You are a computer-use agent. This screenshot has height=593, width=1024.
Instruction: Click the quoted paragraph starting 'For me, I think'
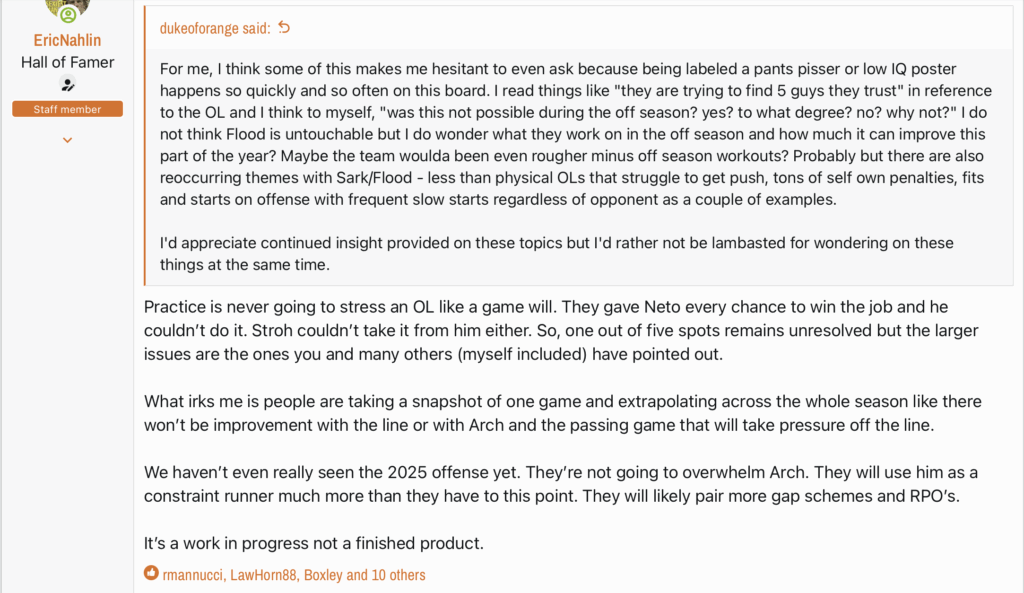pos(576,134)
